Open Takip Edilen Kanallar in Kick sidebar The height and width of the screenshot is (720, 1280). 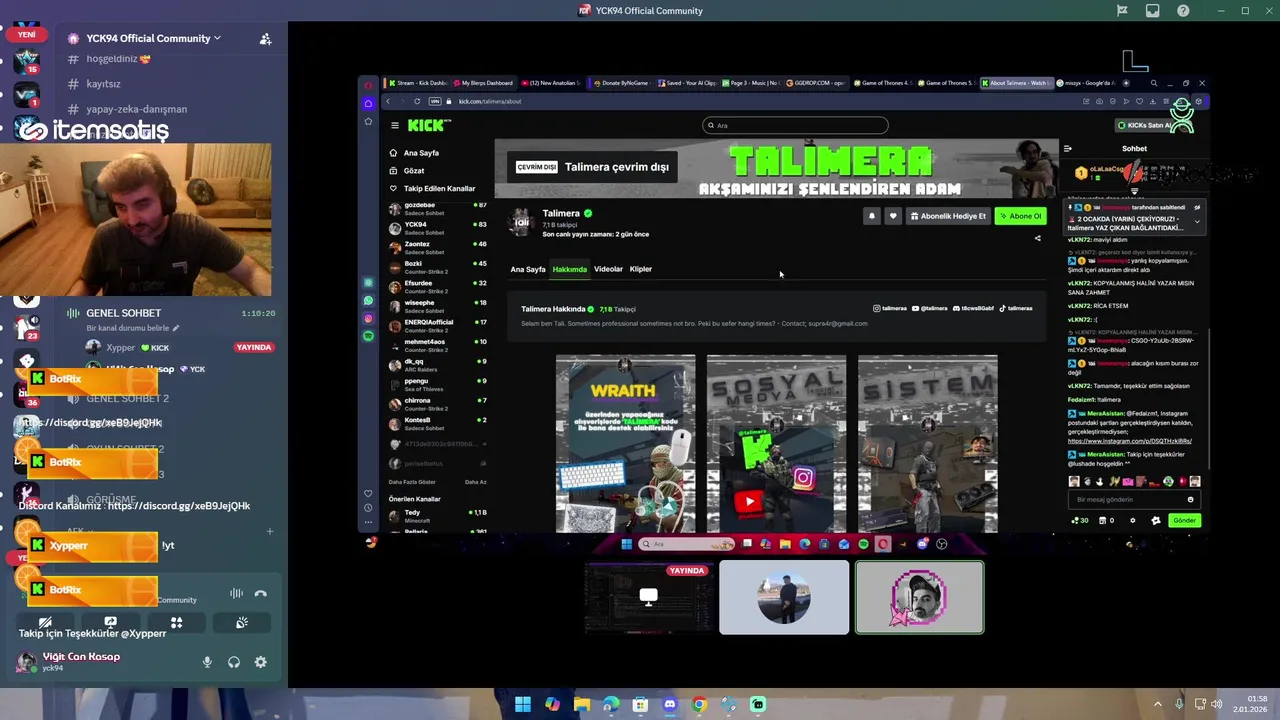432,189
